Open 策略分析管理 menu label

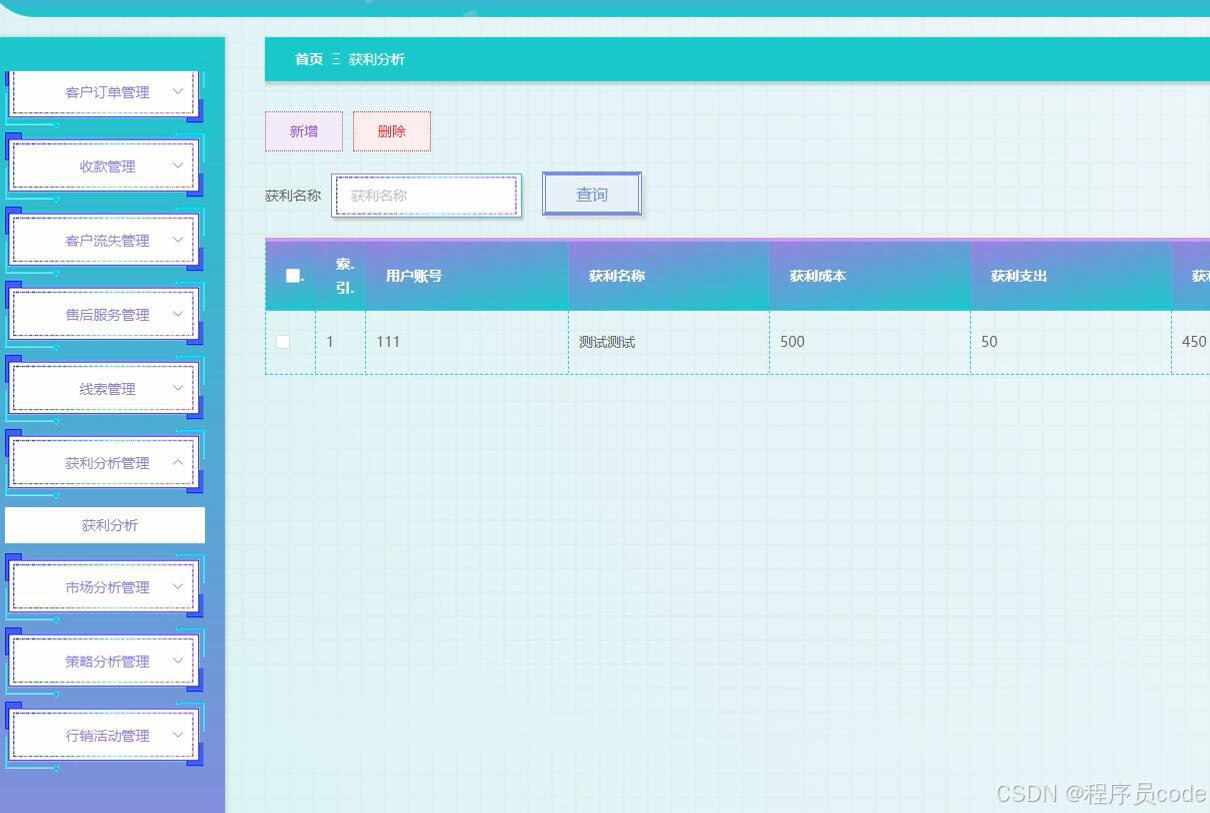point(107,661)
